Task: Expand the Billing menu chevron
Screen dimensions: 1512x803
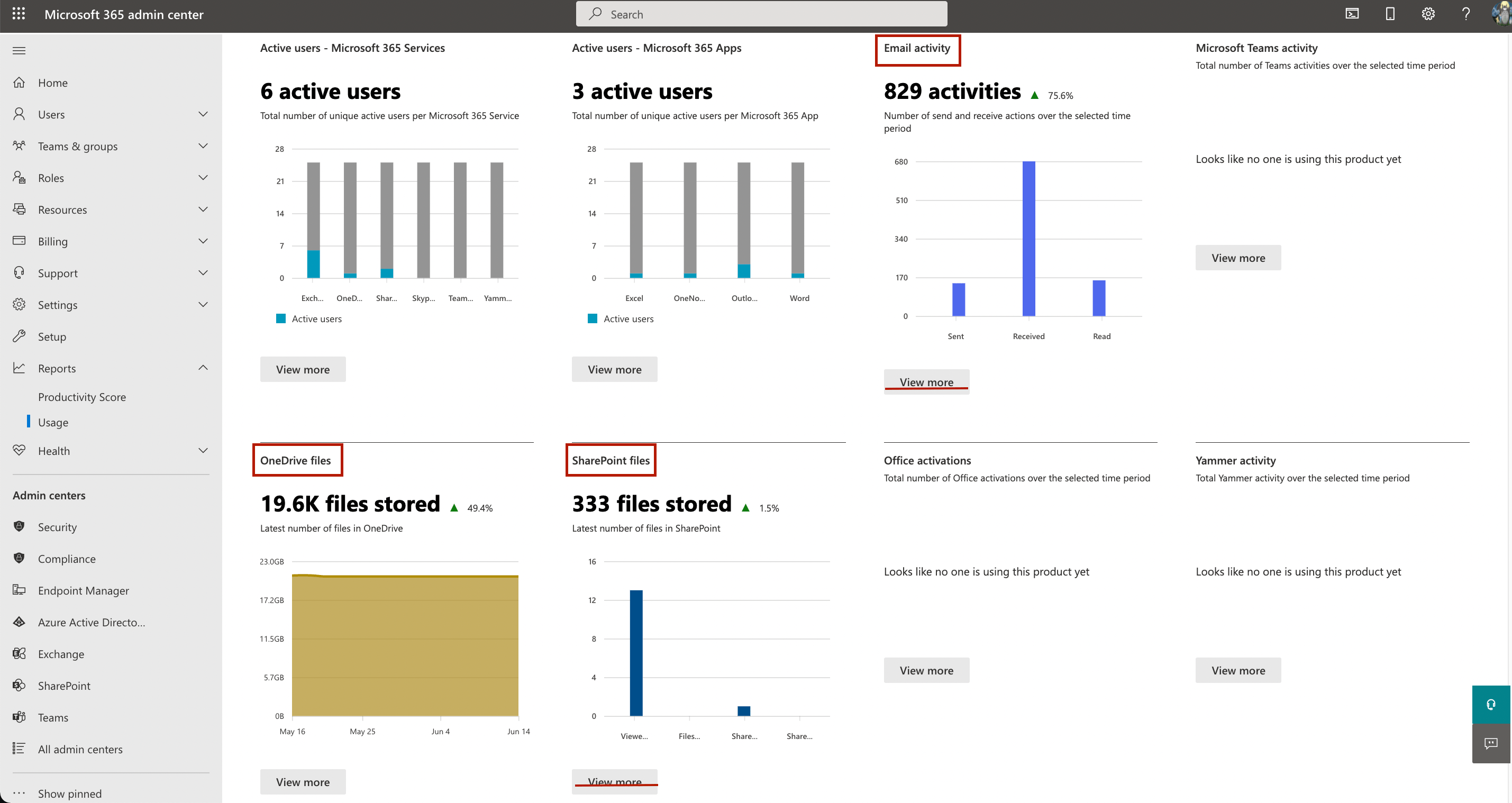Action: pyautogui.click(x=203, y=241)
